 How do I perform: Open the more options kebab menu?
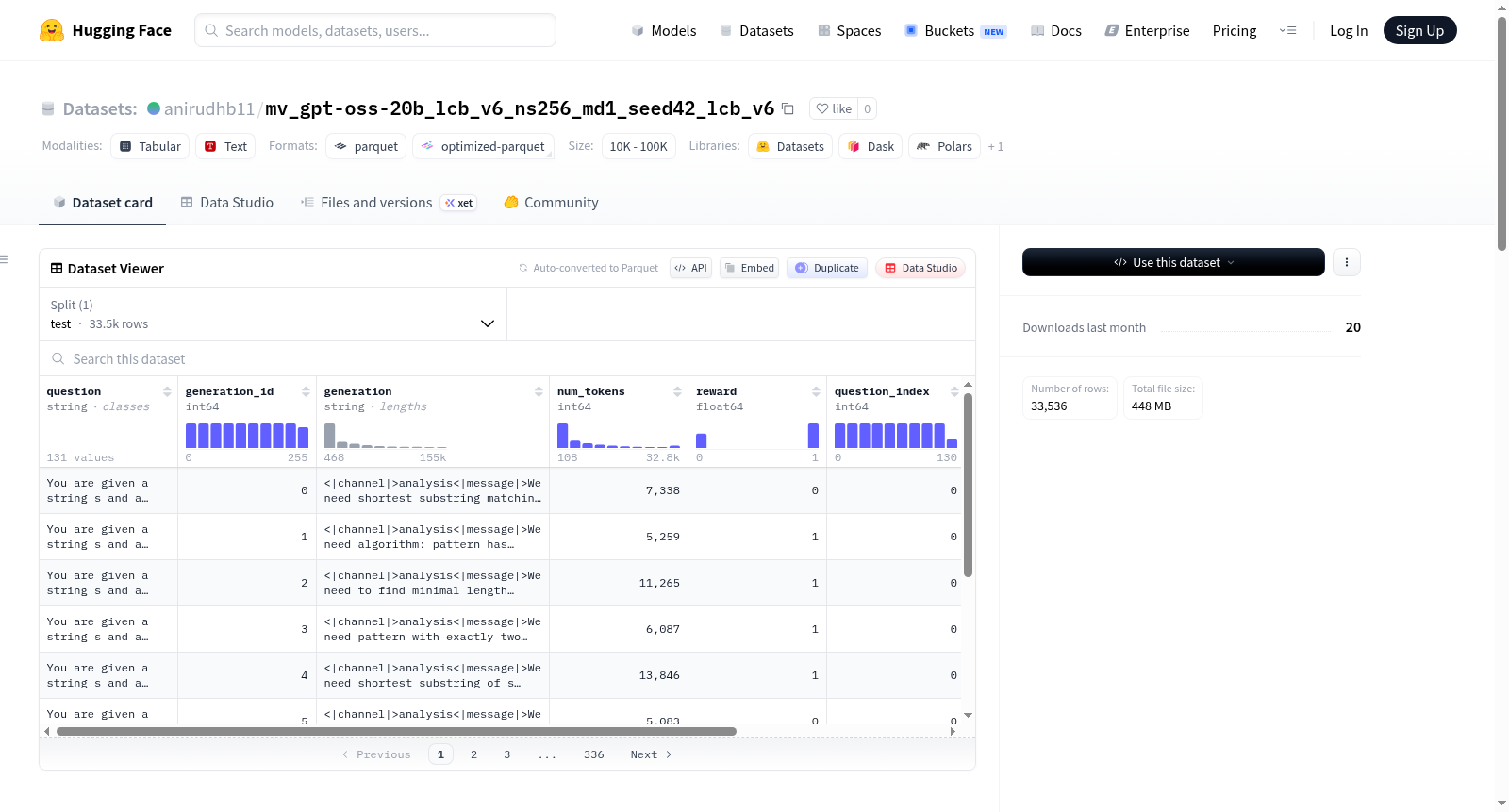point(1347,262)
